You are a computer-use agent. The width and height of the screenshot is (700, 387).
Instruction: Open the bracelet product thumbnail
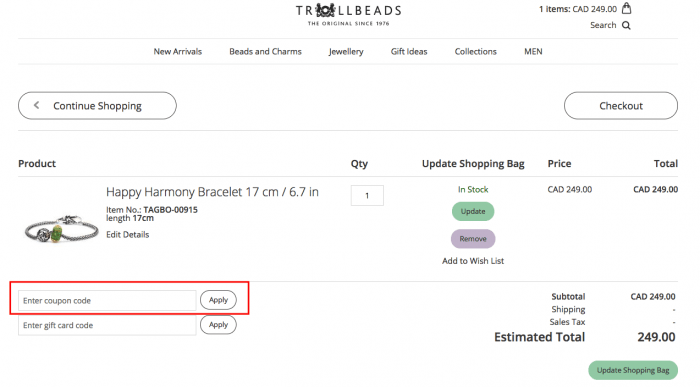coord(61,229)
